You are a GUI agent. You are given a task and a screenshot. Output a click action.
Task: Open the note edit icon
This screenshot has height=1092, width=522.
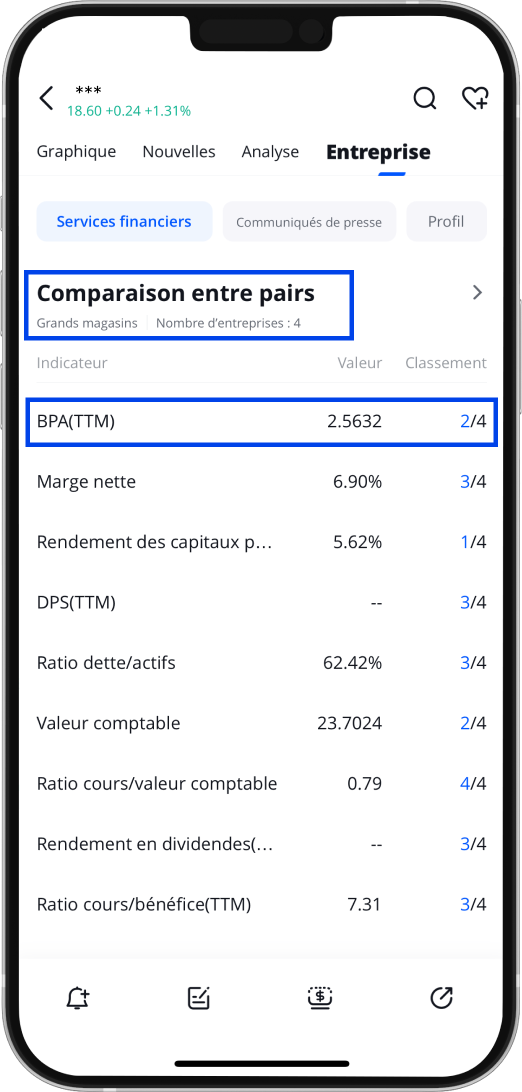199,998
